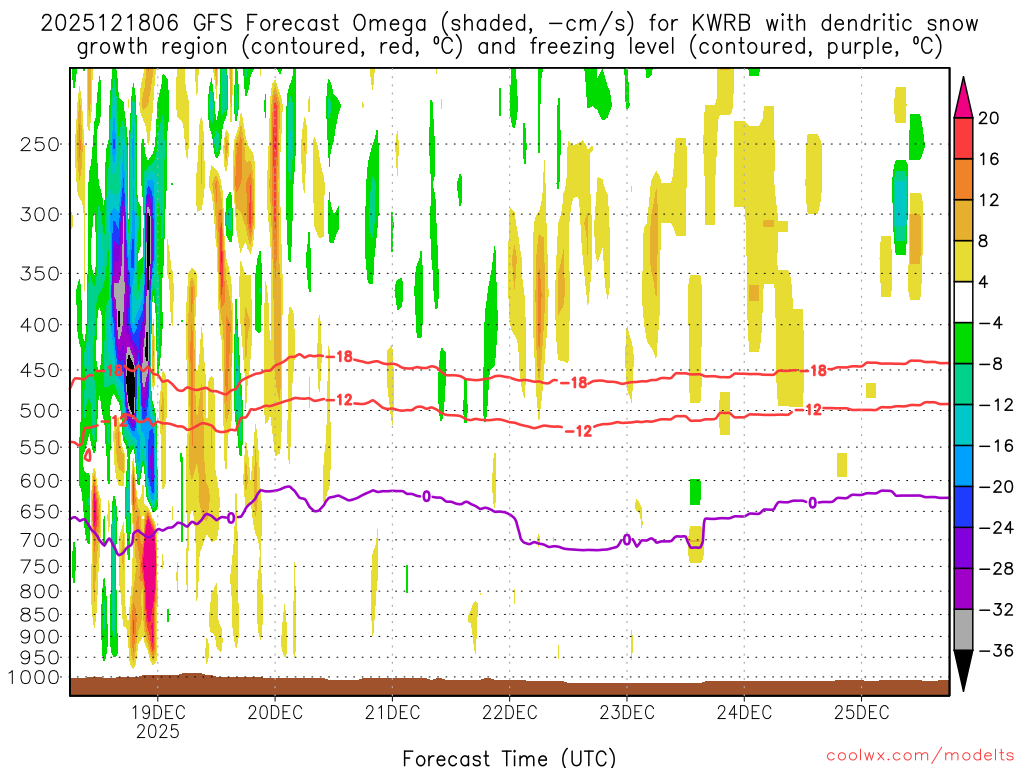Viewport: 1024px width, 768px height.
Task: Click the red -18 contour label near 20DEC
Action: tap(340, 357)
